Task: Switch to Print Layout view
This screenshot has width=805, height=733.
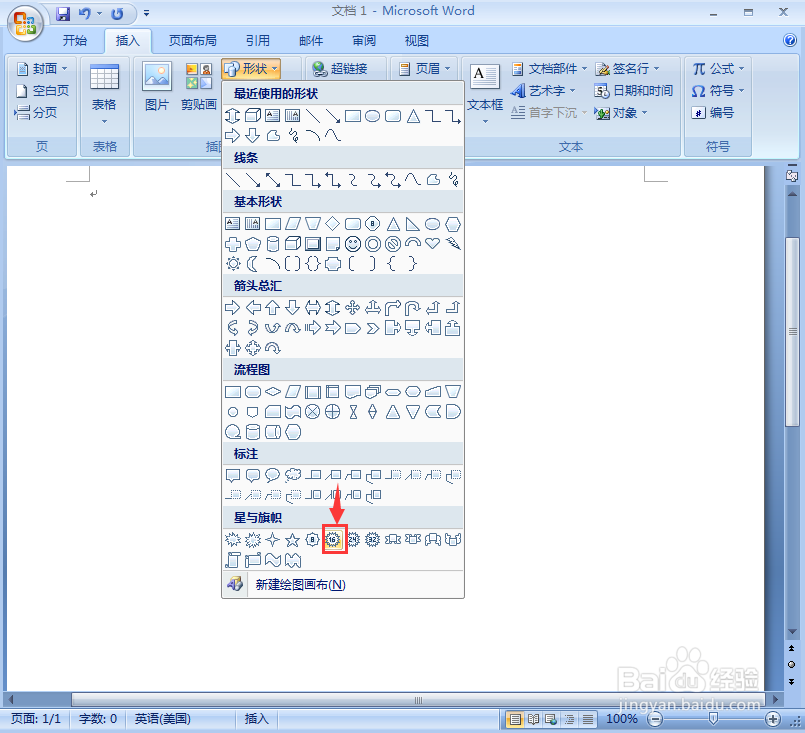Action: pos(514,719)
